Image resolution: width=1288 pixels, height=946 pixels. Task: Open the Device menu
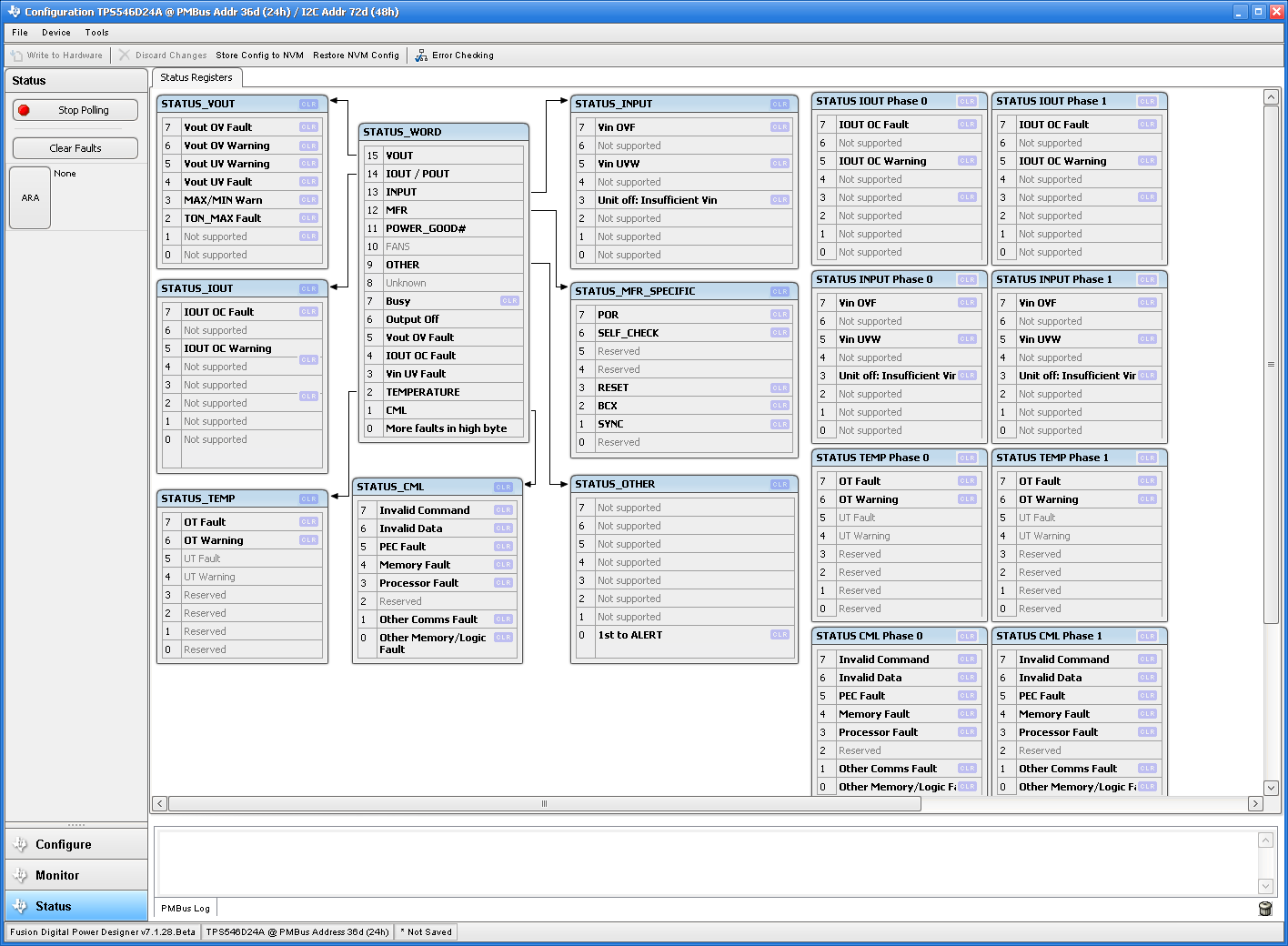tap(55, 32)
